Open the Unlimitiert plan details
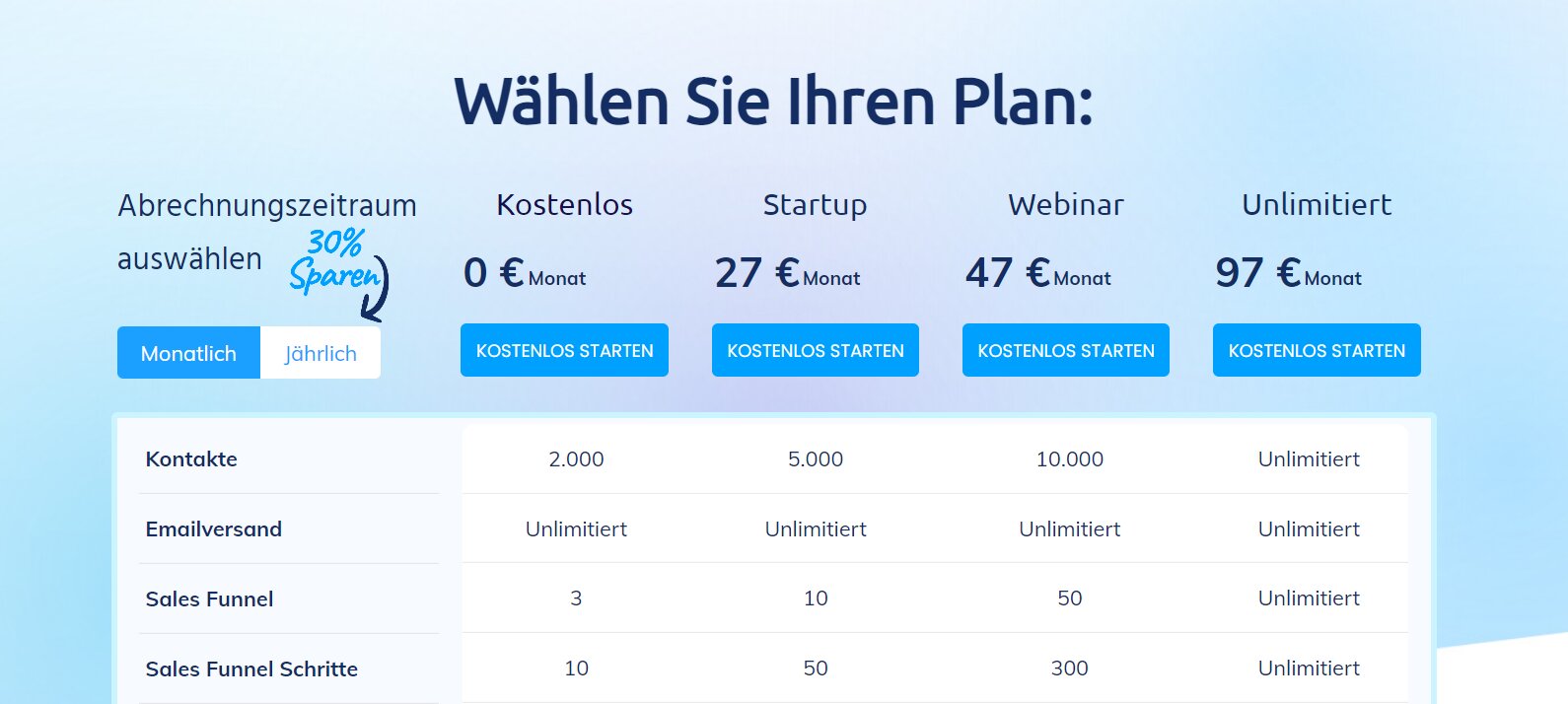 click(x=1317, y=205)
